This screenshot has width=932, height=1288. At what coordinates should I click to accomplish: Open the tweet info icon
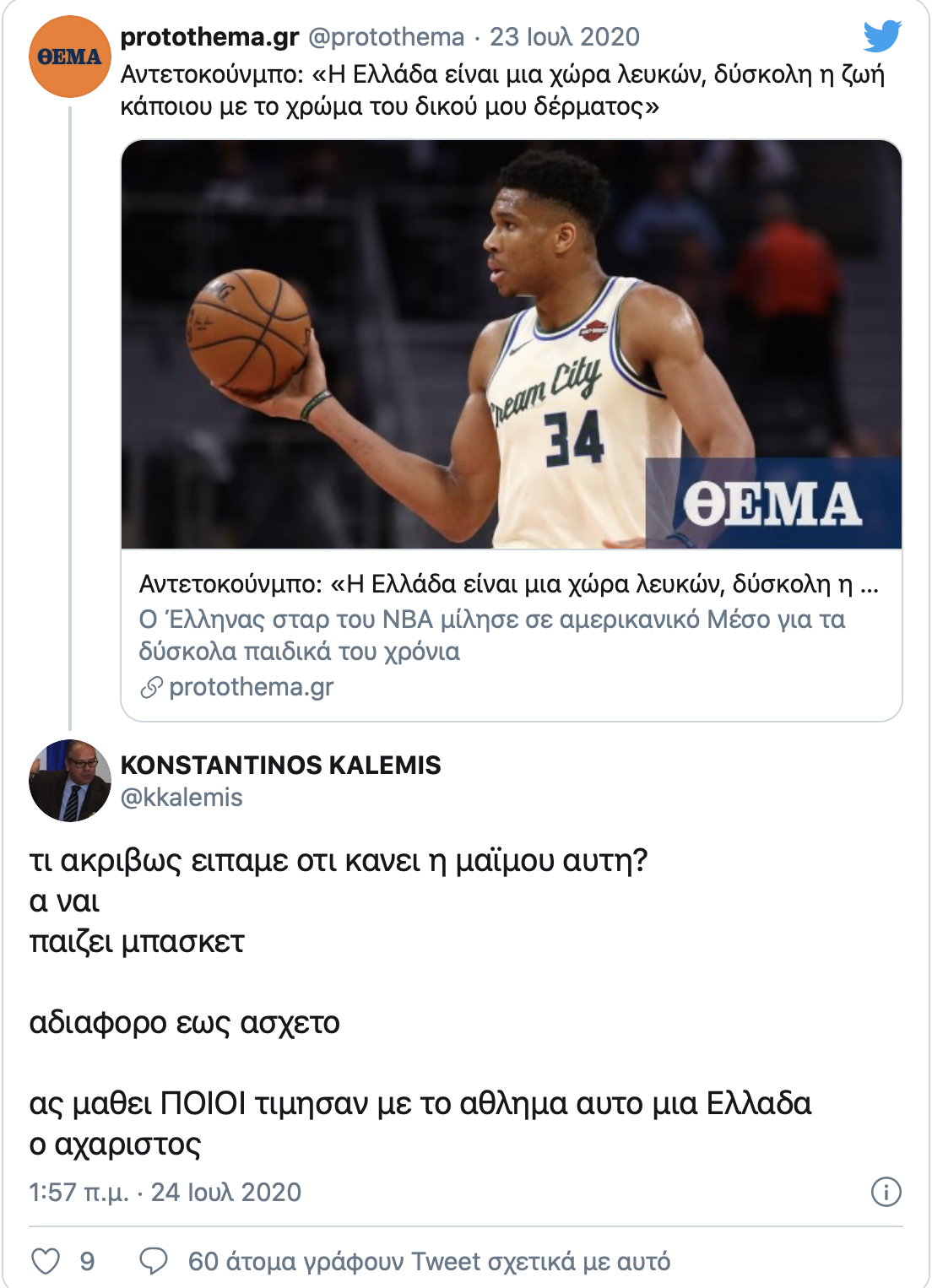pos(886,1192)
